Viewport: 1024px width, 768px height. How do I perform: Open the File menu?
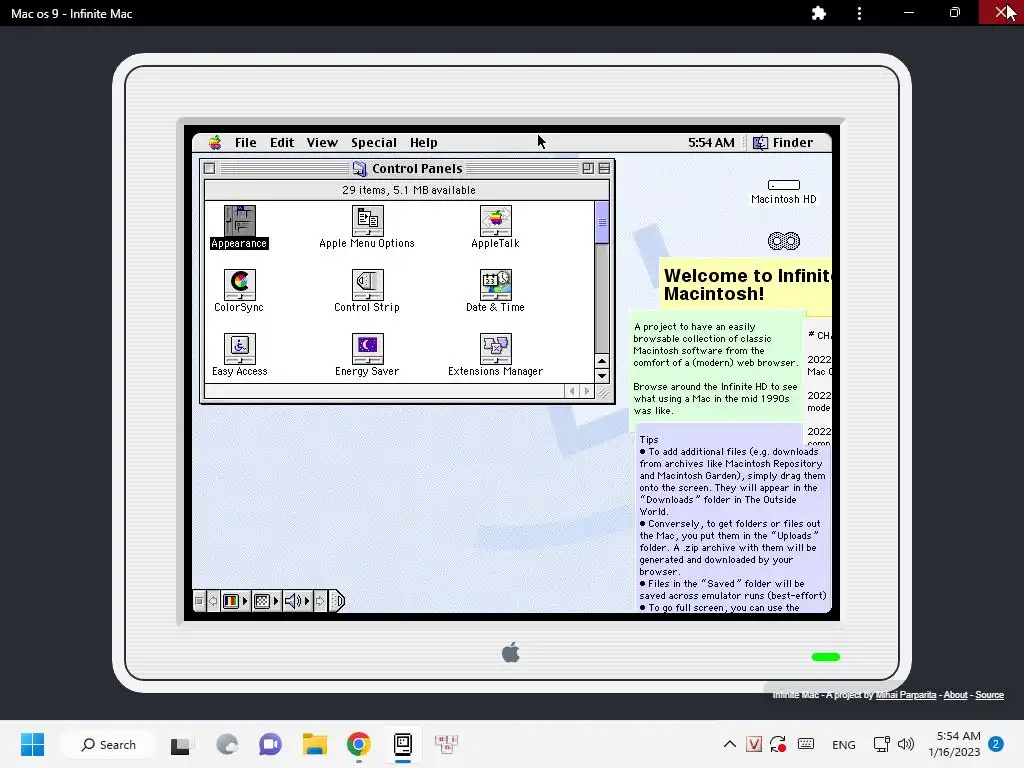pos(246,142)
